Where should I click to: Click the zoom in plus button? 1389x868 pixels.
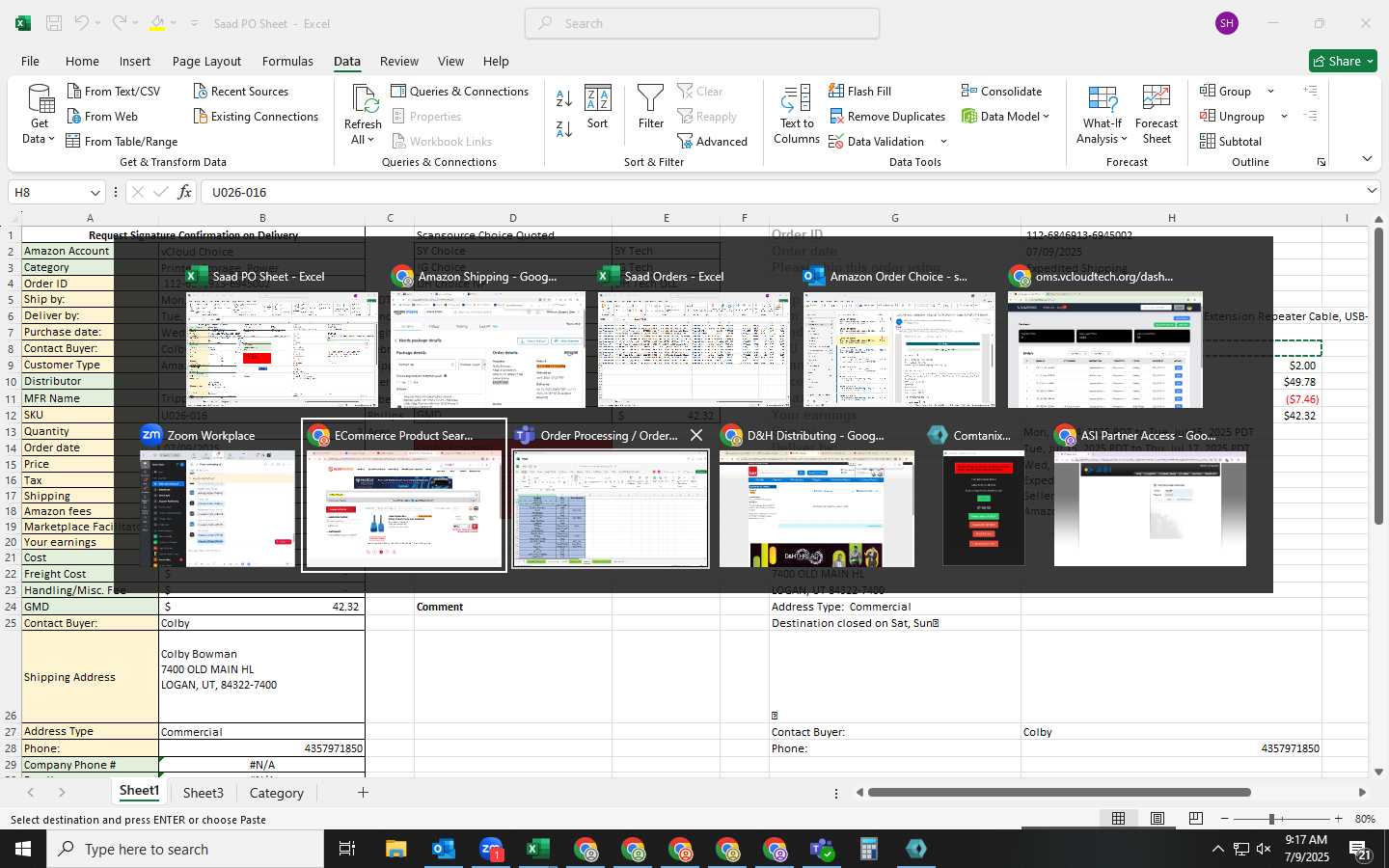click(1338, 818)
